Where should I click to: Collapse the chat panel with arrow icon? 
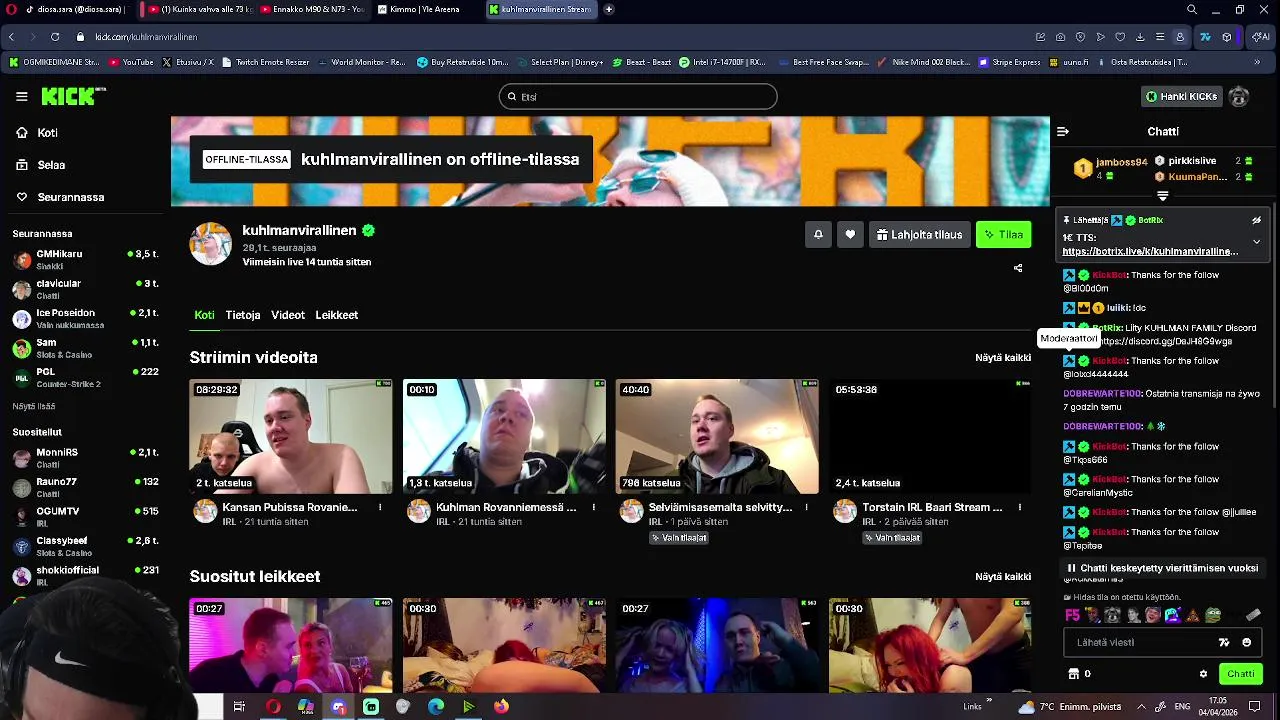click(x=1063, y=131)
